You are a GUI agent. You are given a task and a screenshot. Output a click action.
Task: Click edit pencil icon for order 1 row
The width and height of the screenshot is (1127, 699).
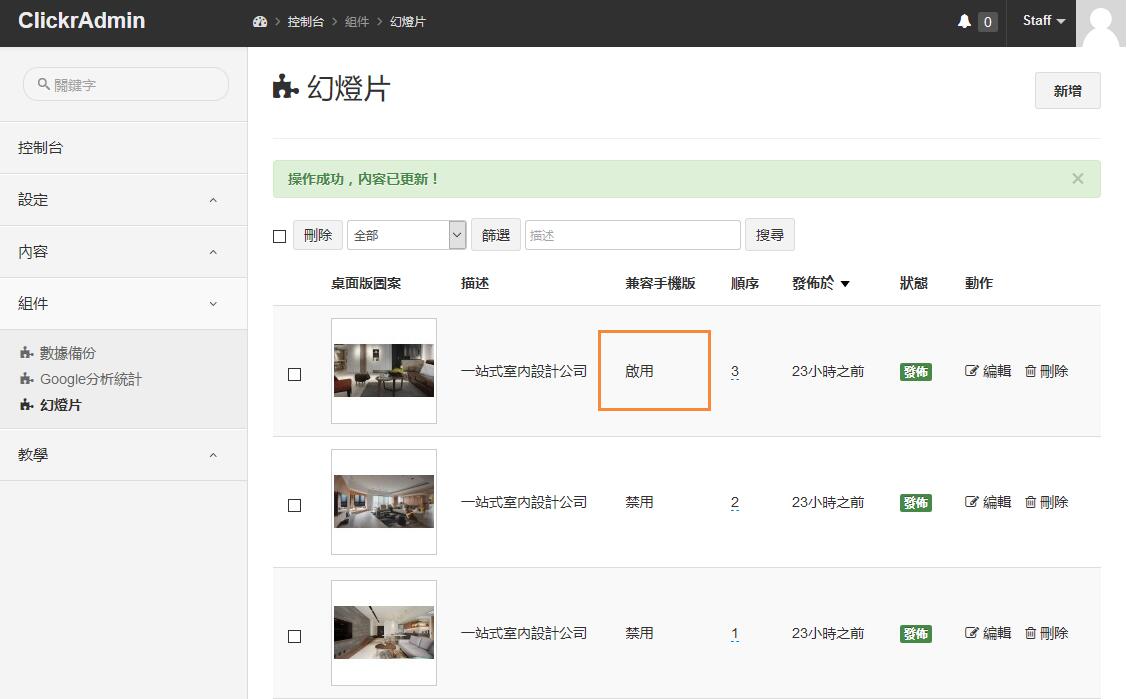pos(971,633)
